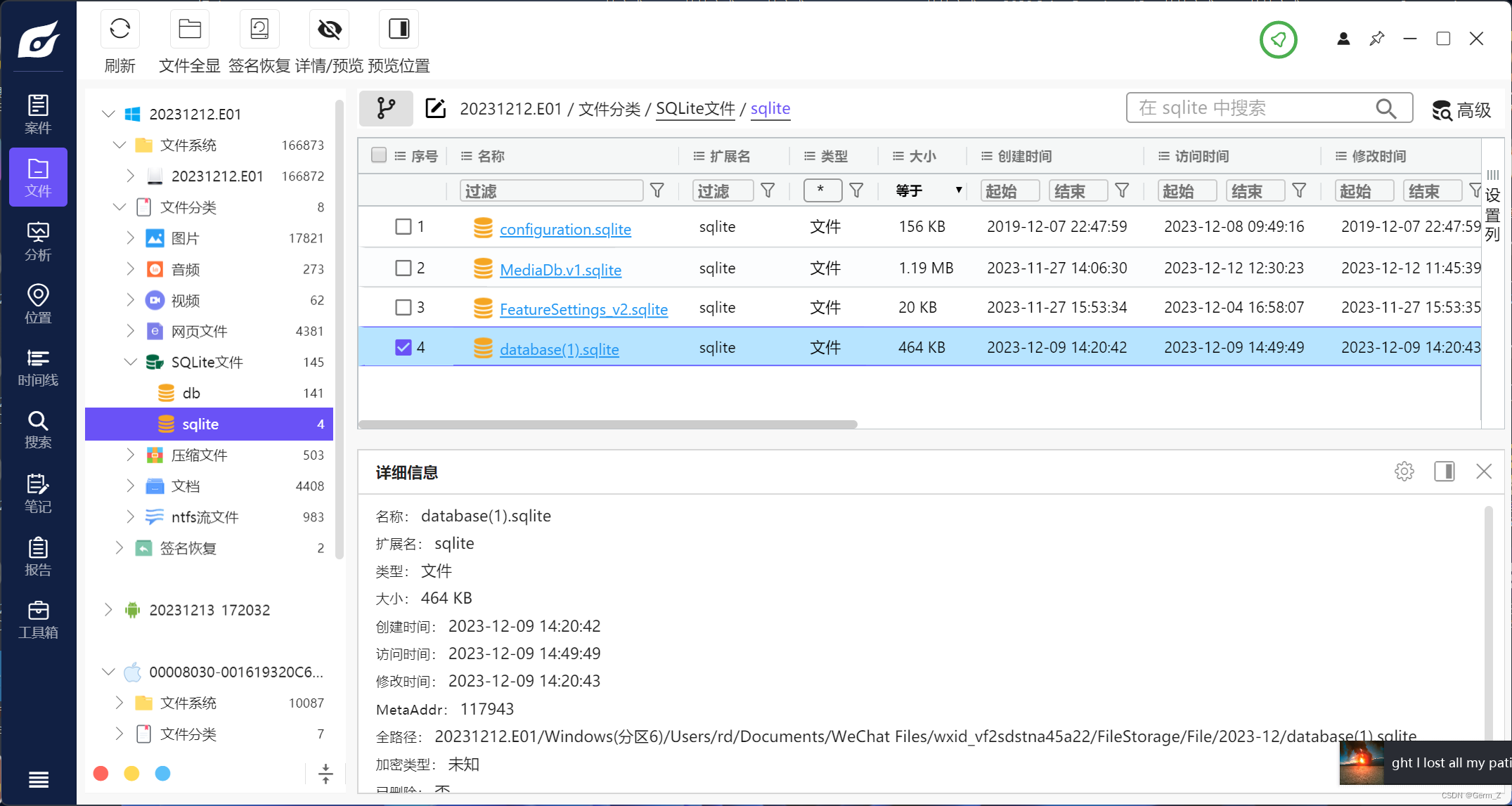This screenshot has height=806, width=1512.
Task: Toggle the 详情/预览 eye icon
Action: (329, 30)
